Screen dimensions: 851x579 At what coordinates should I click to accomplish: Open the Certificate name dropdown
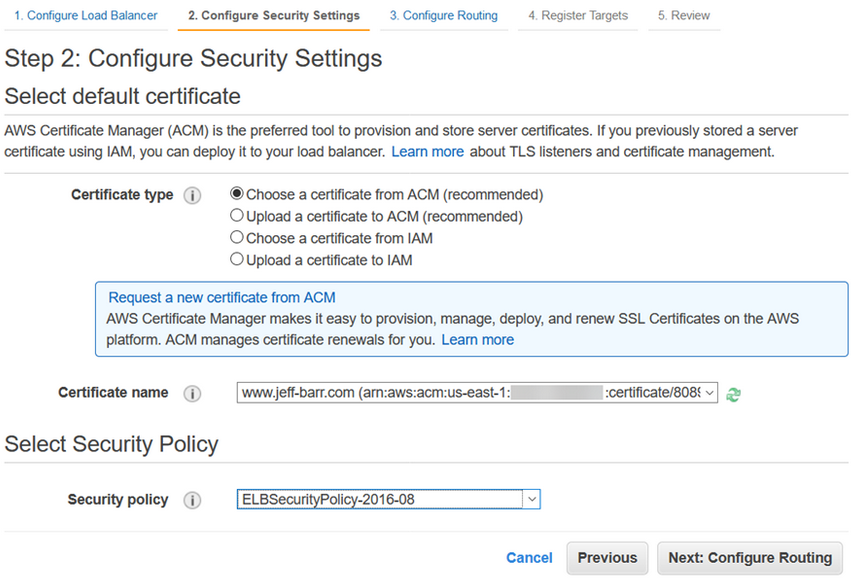pos(477,393)
